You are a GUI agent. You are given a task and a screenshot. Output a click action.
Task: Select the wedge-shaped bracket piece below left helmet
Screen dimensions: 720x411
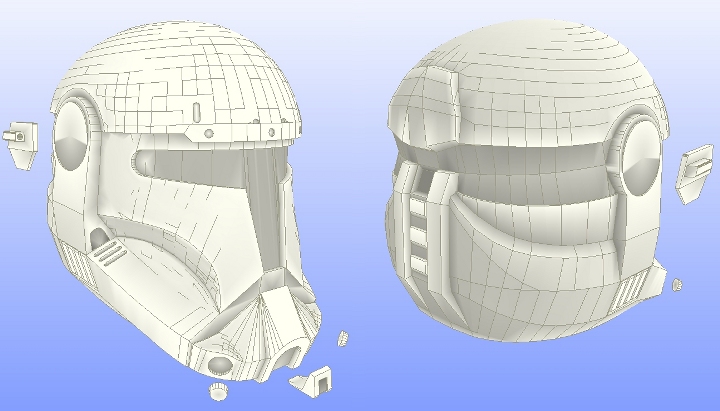tap(311, 381)
